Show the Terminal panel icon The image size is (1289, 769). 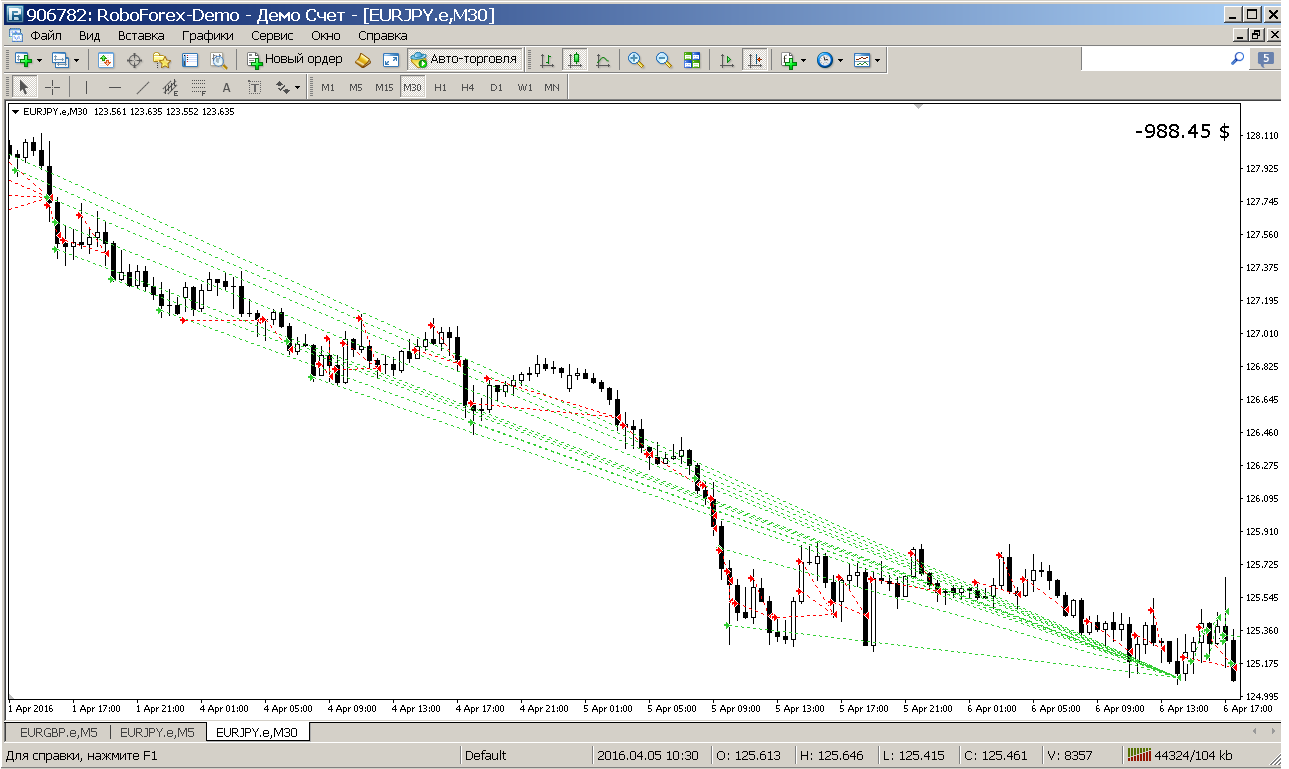point(190,60)
